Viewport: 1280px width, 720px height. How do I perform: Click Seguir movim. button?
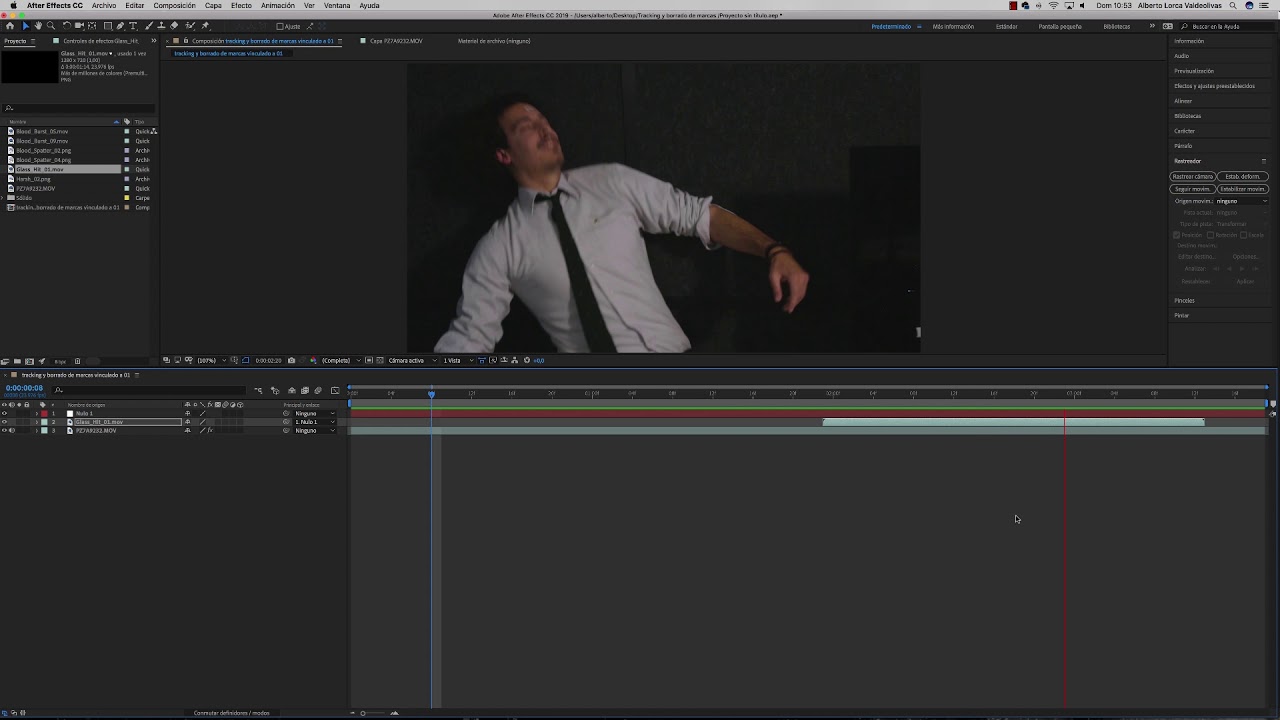1192,189
